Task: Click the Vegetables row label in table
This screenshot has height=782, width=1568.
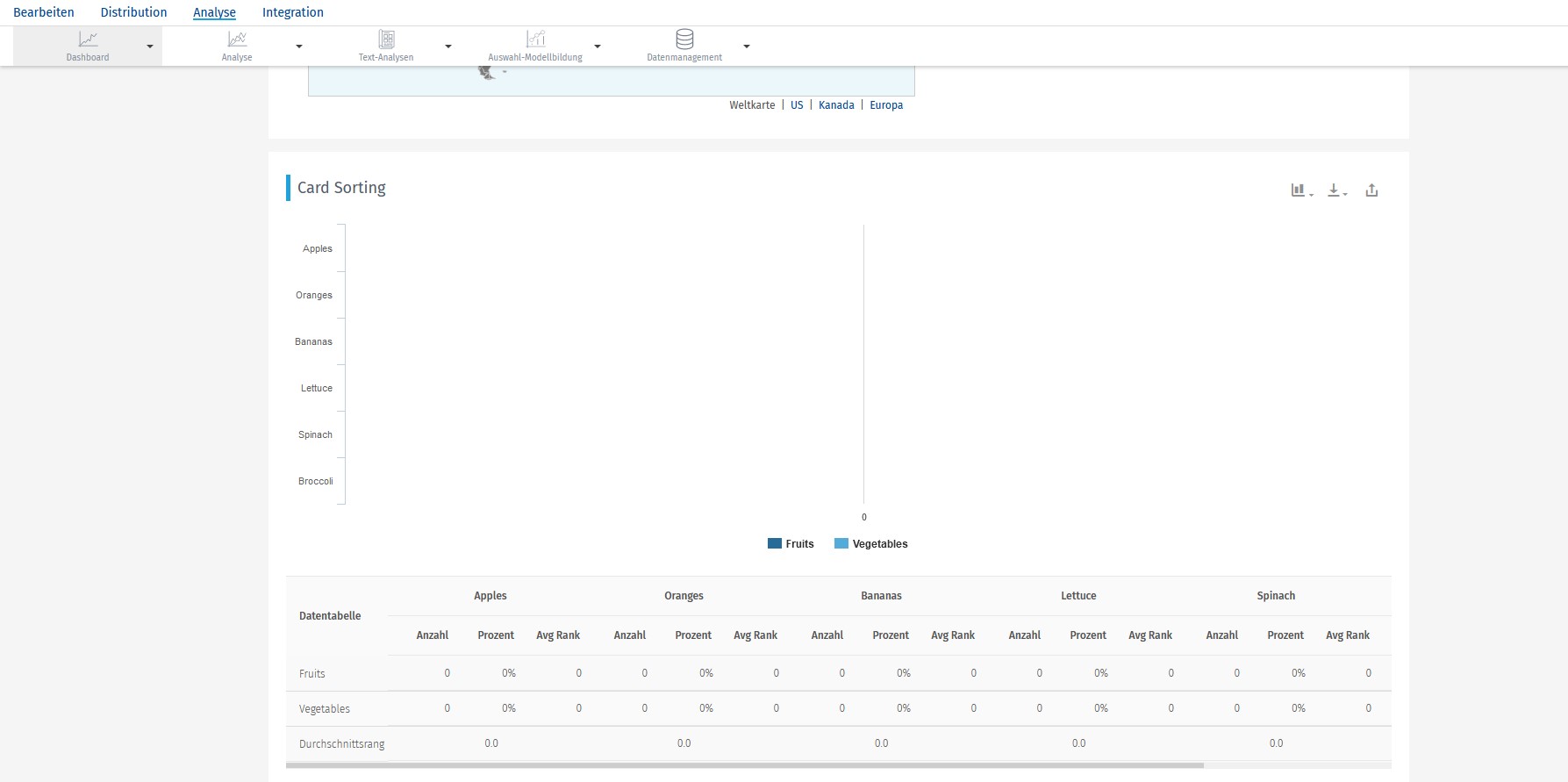Action: coord(325,709)
